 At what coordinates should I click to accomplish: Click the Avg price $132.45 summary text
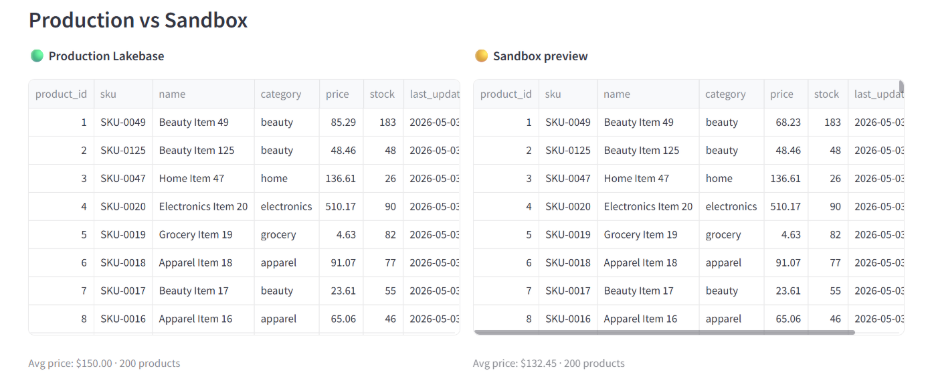pos(549,363)
